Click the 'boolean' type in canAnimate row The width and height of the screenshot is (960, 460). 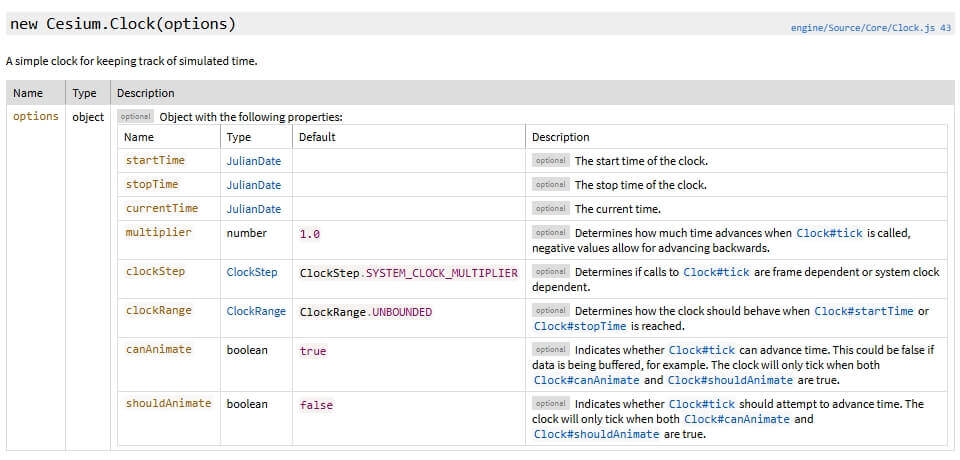point(247,350)
